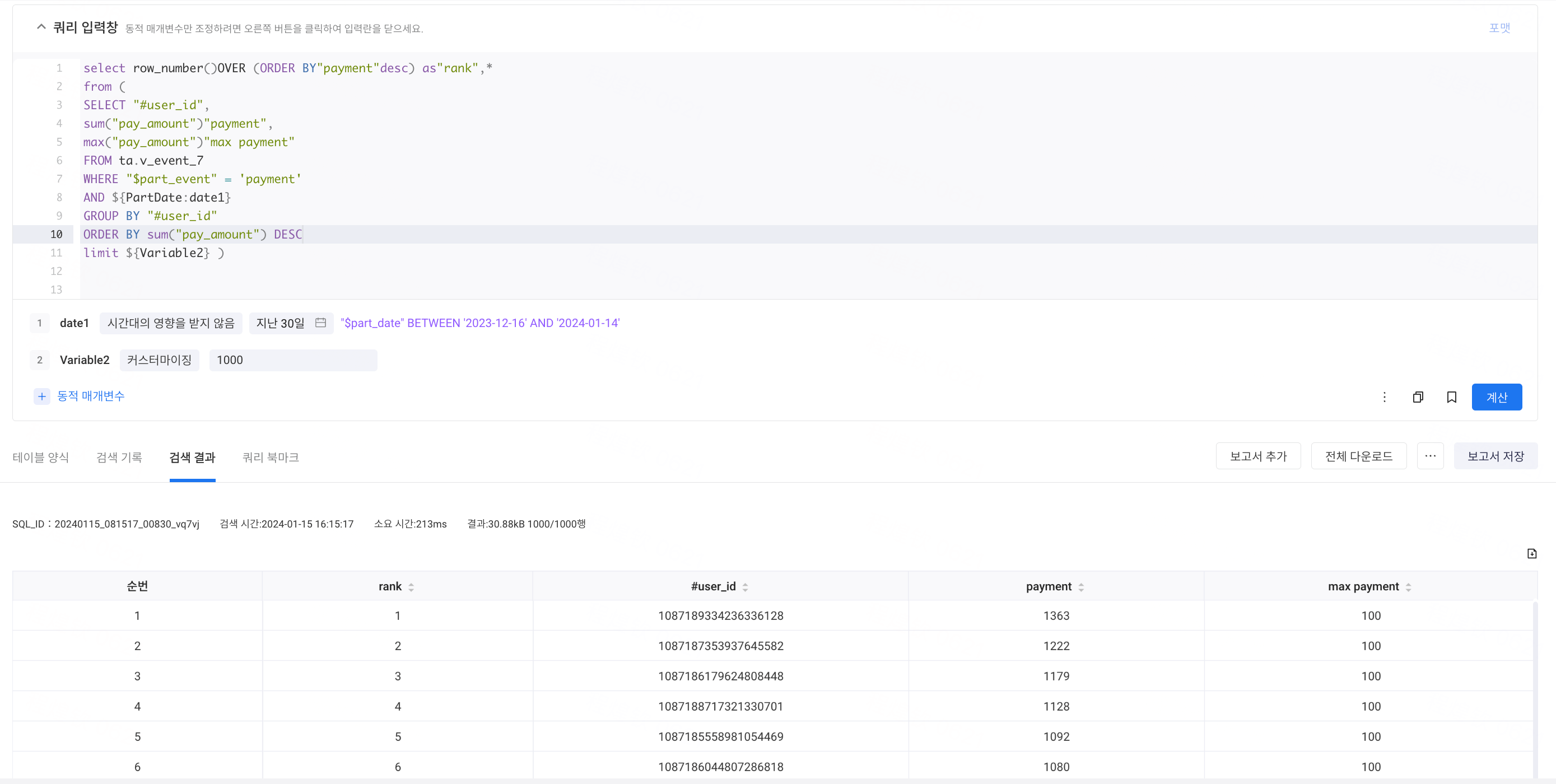Sort by the rank column arrows
1556x784 pixels.
click(x=411, y=587)
